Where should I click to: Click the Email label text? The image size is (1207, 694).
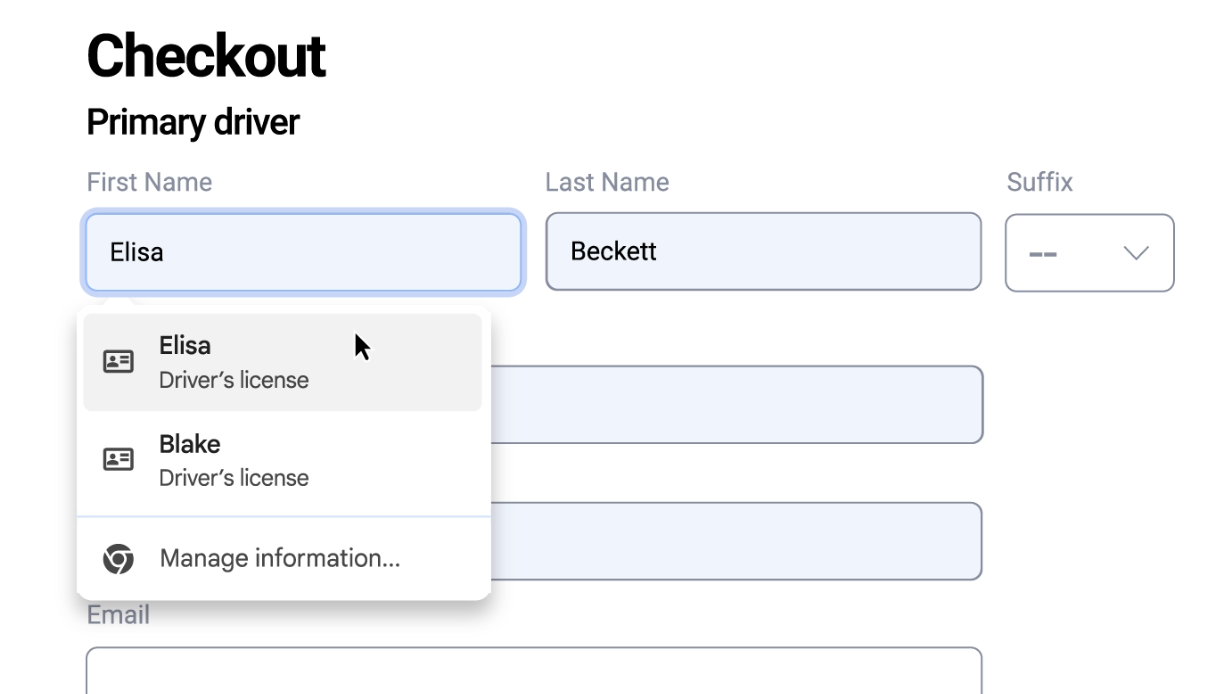[118, 615]
